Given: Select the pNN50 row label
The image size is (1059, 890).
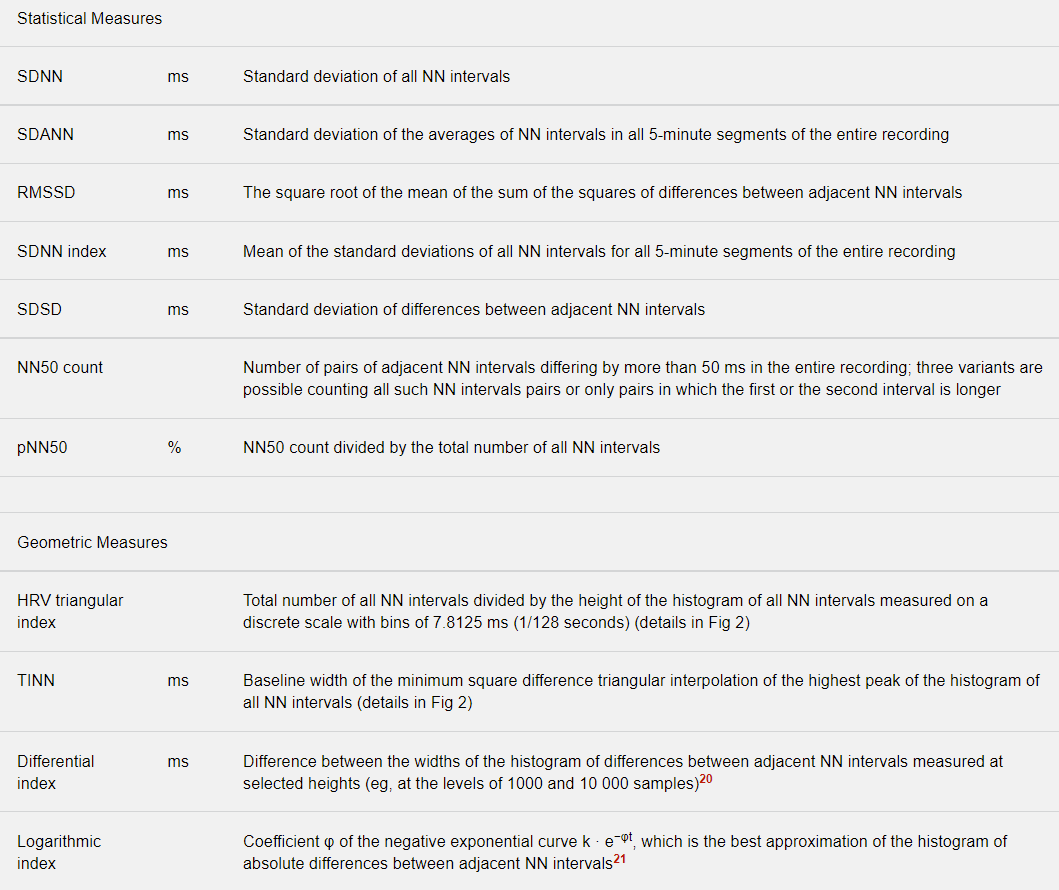Looking at the screenshot, I should pos(42,447).
